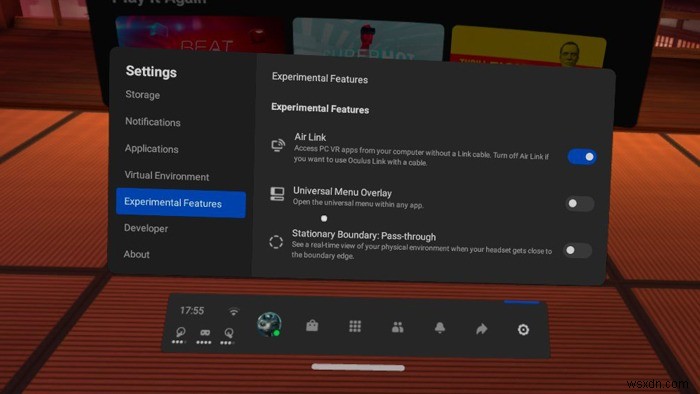Click Stationary Boundary: Pass-through title
The image size is (700, 394).
364,235
